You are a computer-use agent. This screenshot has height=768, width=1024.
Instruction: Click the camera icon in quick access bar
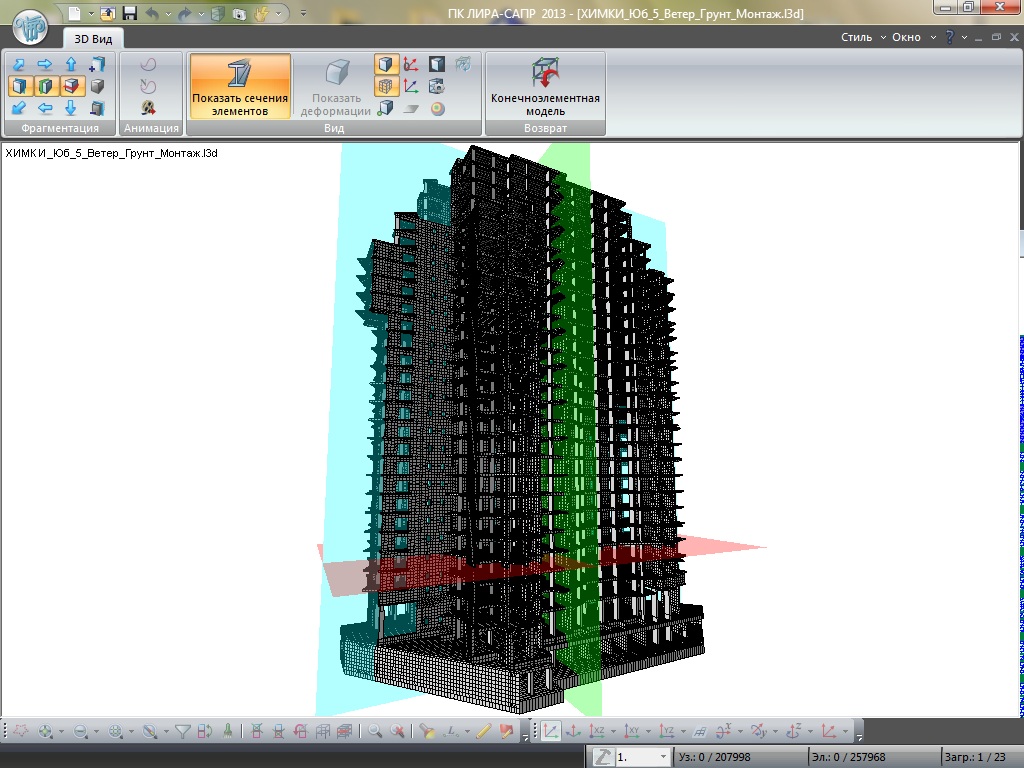coord(239,14)
